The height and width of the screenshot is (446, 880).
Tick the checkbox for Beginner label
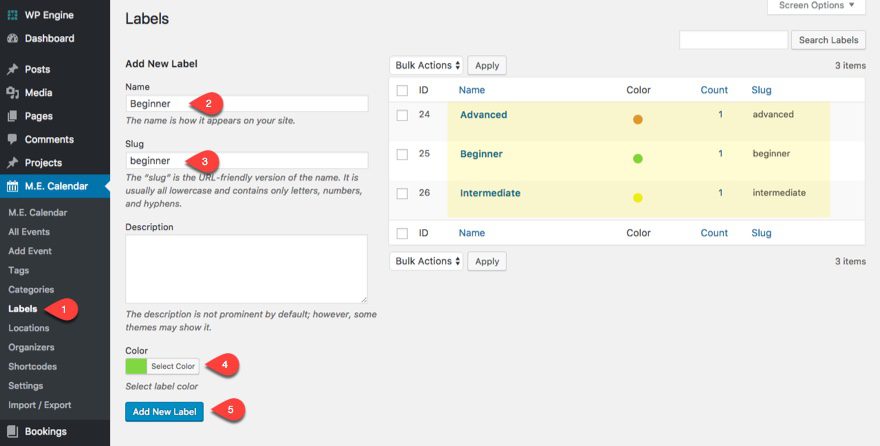(x=402, y=154)
